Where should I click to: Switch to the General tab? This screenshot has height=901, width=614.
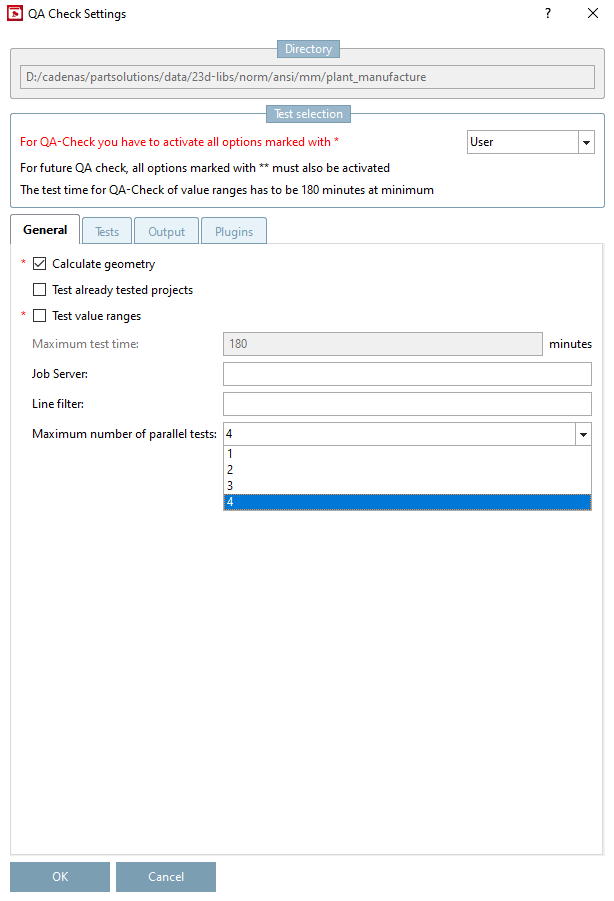45,230
